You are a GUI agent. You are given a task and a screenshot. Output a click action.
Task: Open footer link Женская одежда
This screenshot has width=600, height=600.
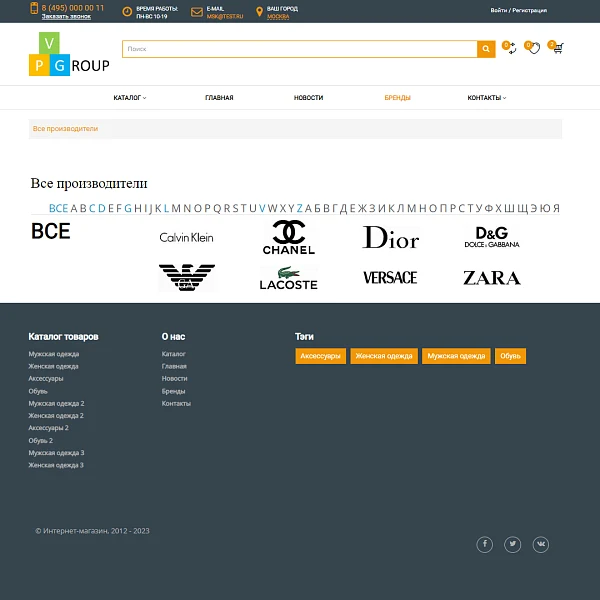(x=54, y=367)
